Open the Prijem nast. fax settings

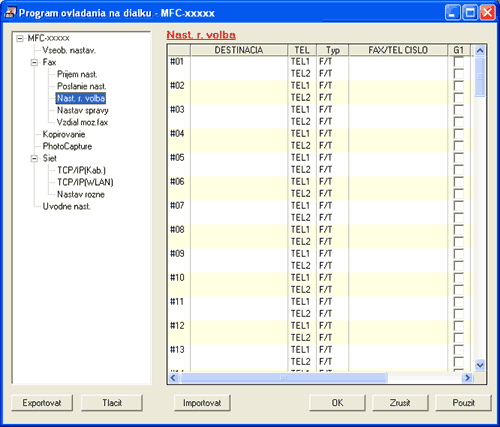(x=77, y=74)
